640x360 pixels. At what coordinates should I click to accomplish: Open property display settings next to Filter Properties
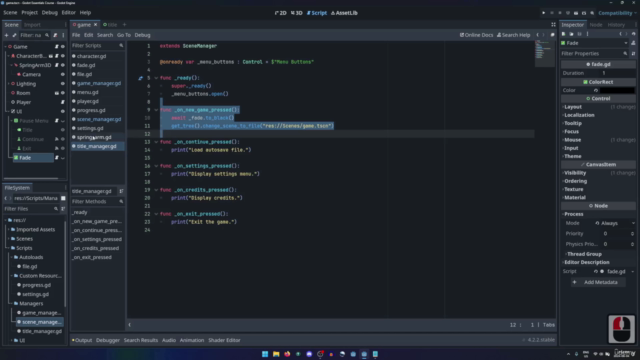tap(633, 53)
